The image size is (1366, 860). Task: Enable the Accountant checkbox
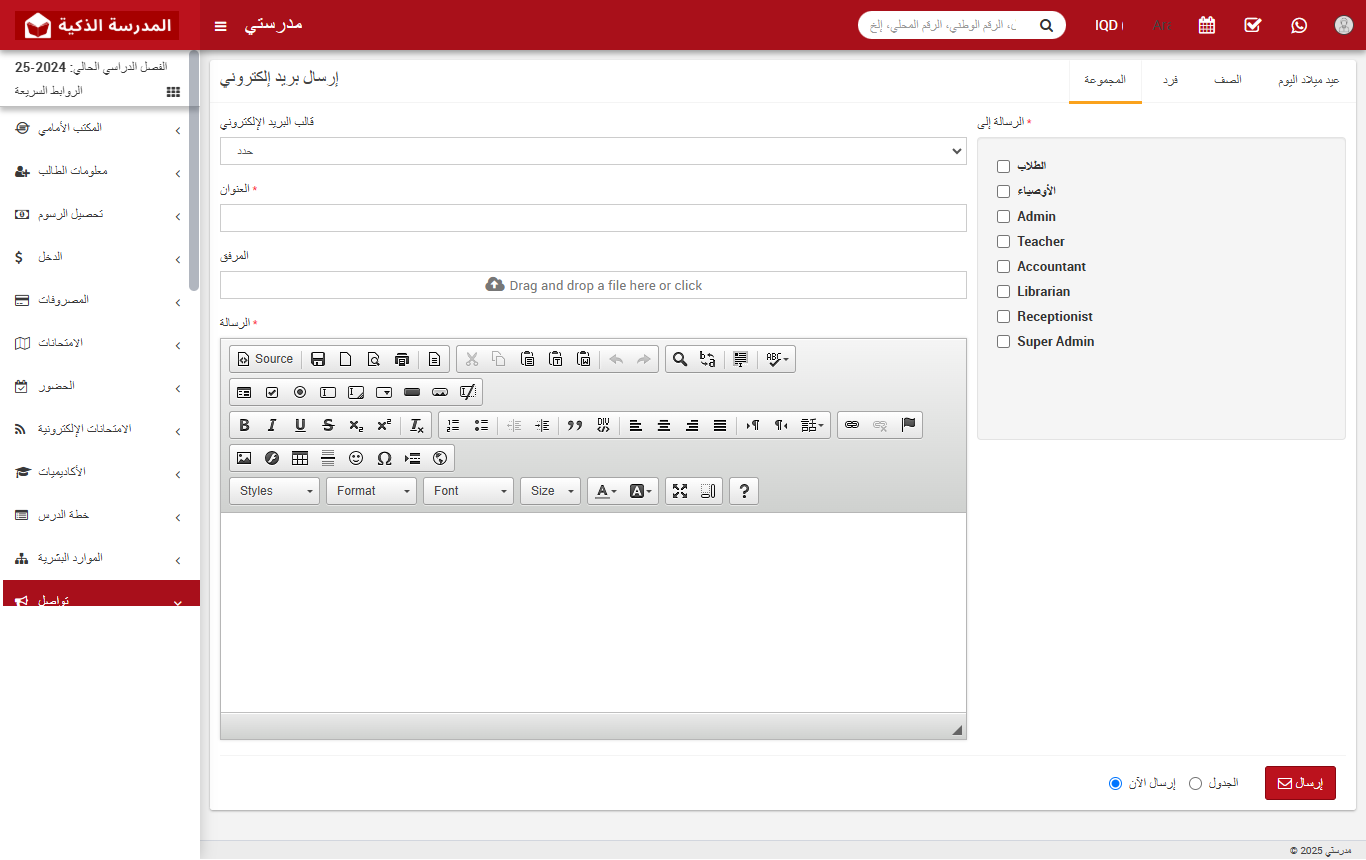point(1003,267)
